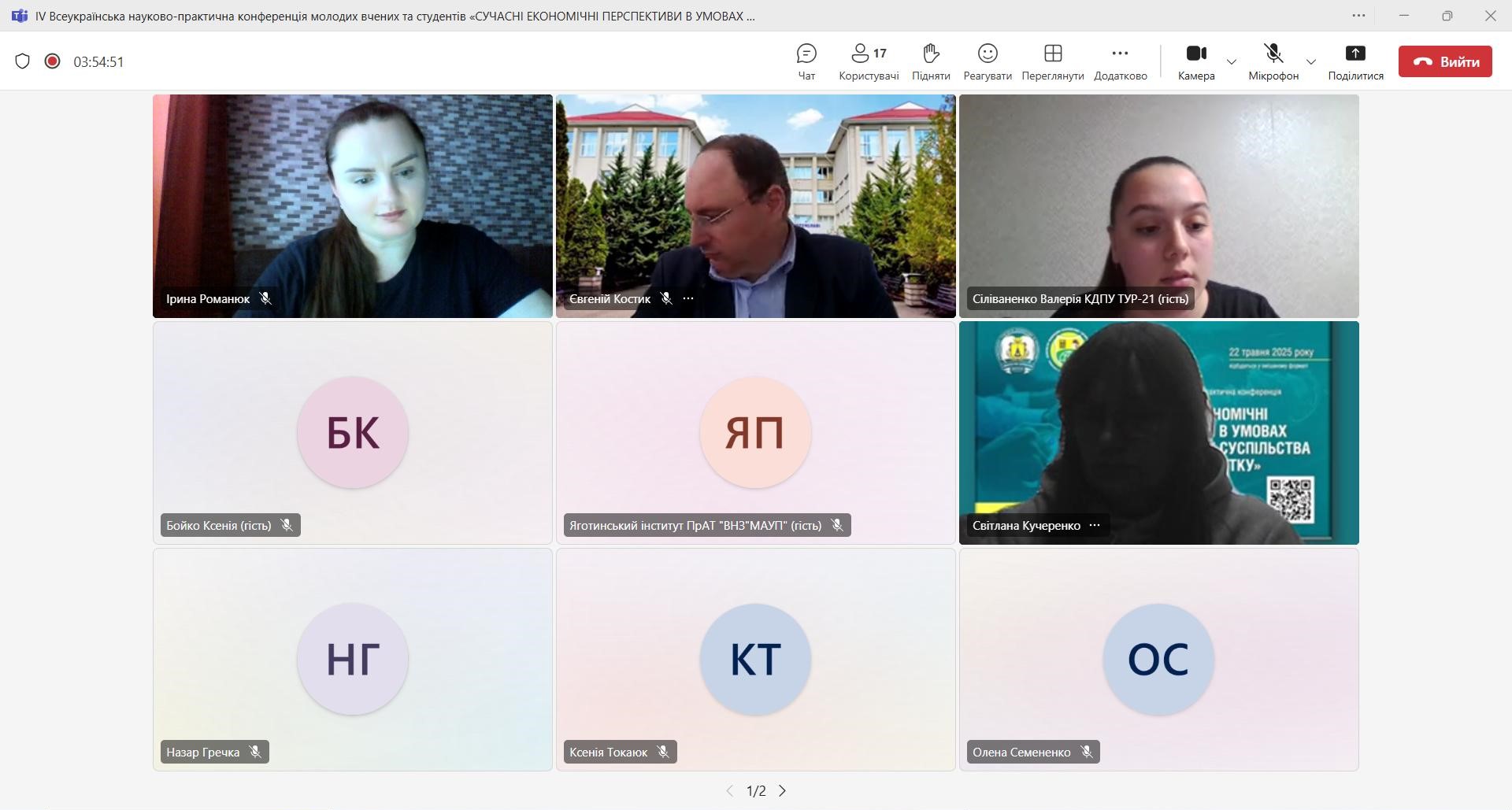1512x810 pixels.
Task: Open the reactions menu
Action: pyautogui.click(x=987, y=62)
